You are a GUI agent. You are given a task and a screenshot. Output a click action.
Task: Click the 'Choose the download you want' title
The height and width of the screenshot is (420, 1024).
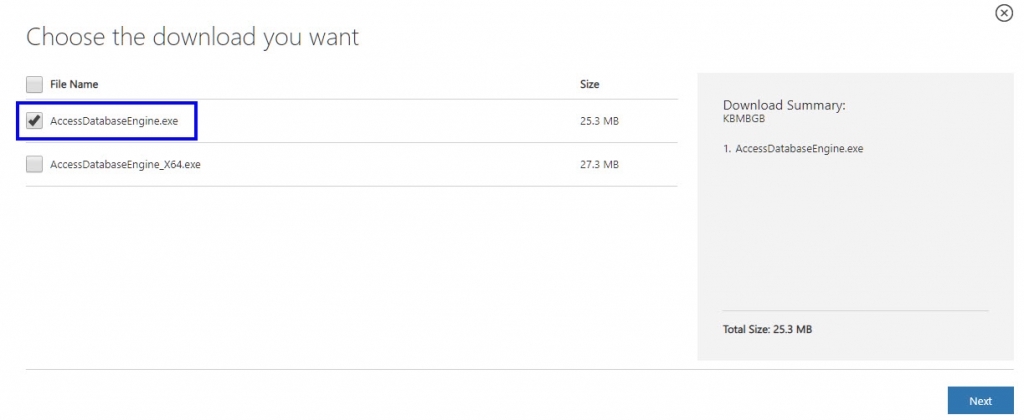point(192,38)
